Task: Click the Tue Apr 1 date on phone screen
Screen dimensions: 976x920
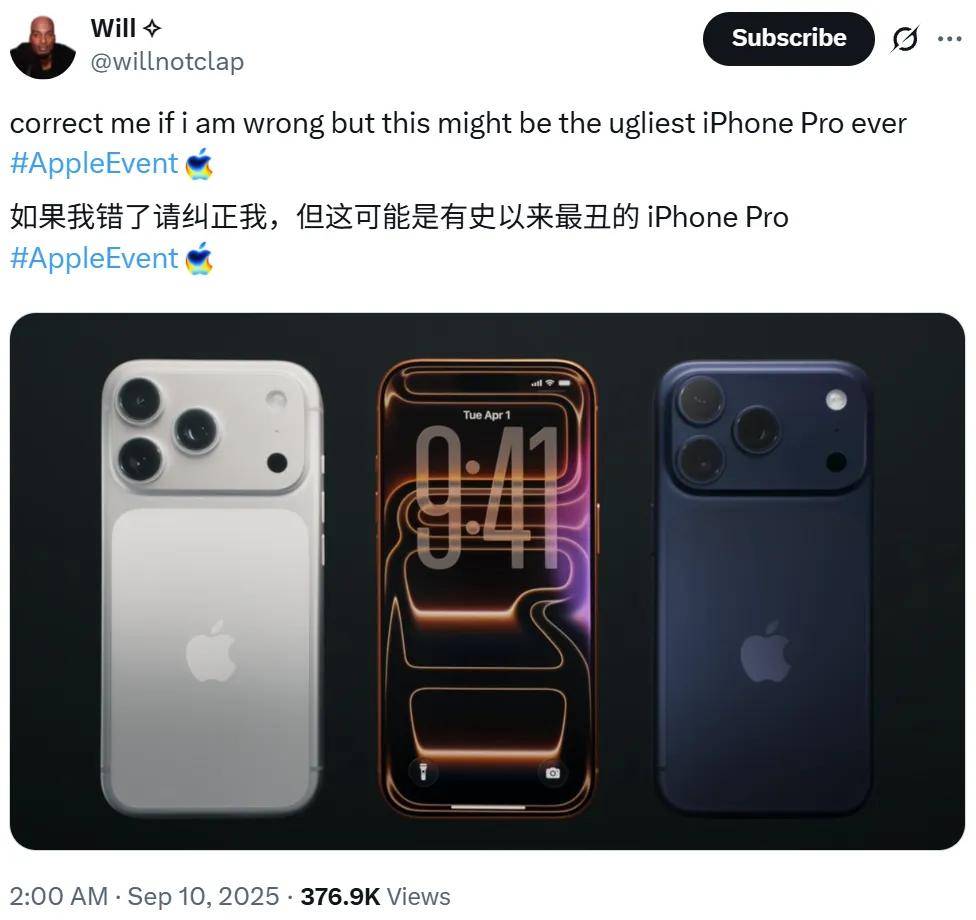Action: pos(487,415)
